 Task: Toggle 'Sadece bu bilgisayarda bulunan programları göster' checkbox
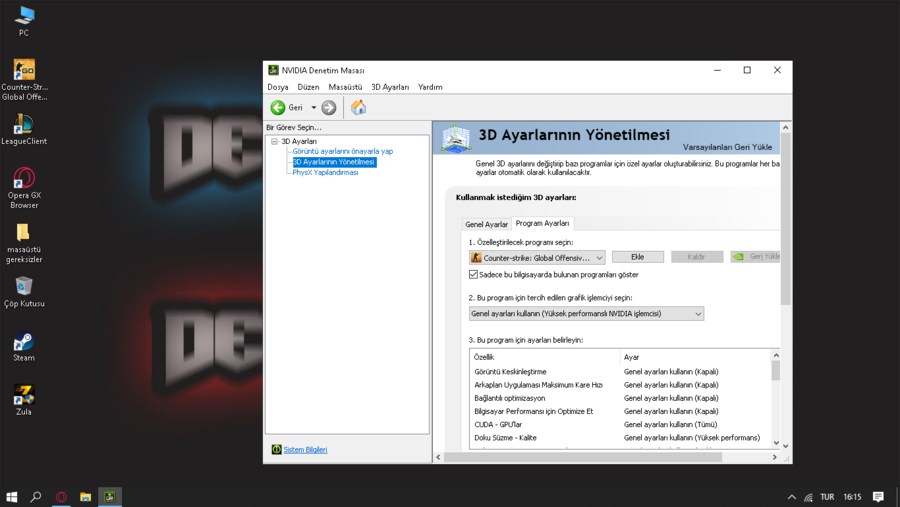point(474,274)
